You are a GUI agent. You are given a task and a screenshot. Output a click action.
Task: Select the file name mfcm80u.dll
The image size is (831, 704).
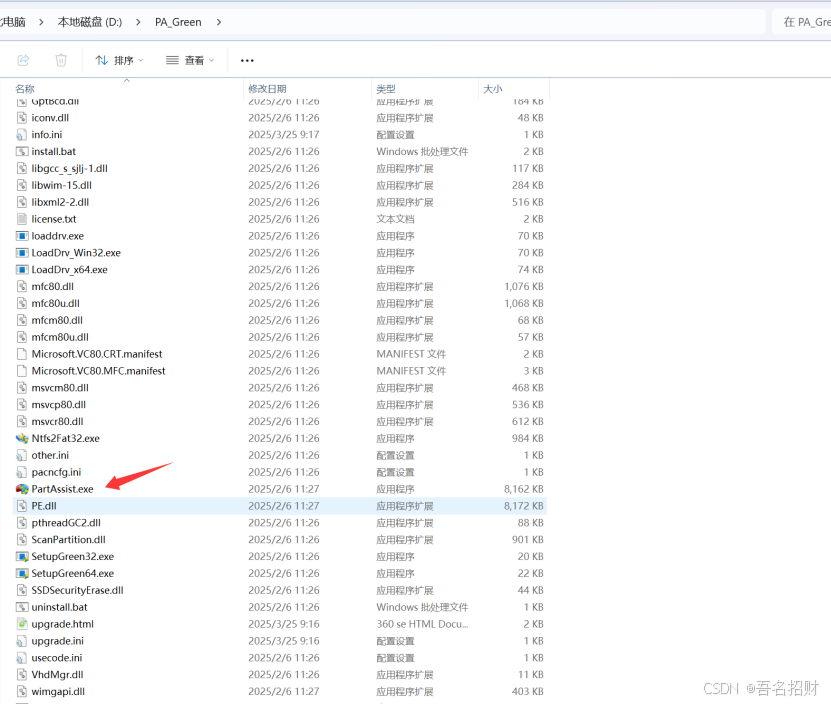[60, 337]
